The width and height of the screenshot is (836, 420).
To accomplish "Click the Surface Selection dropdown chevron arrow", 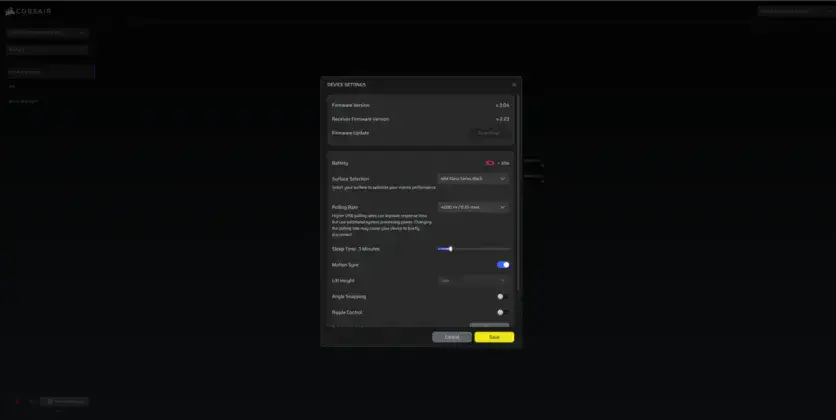I will pos(502,179).
